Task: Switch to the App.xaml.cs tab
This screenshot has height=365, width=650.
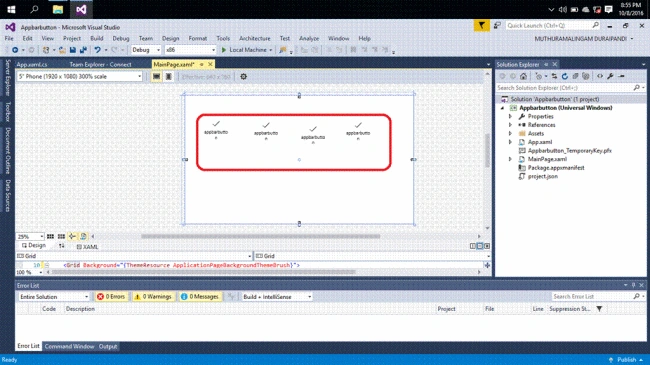Action: [32, 65]
